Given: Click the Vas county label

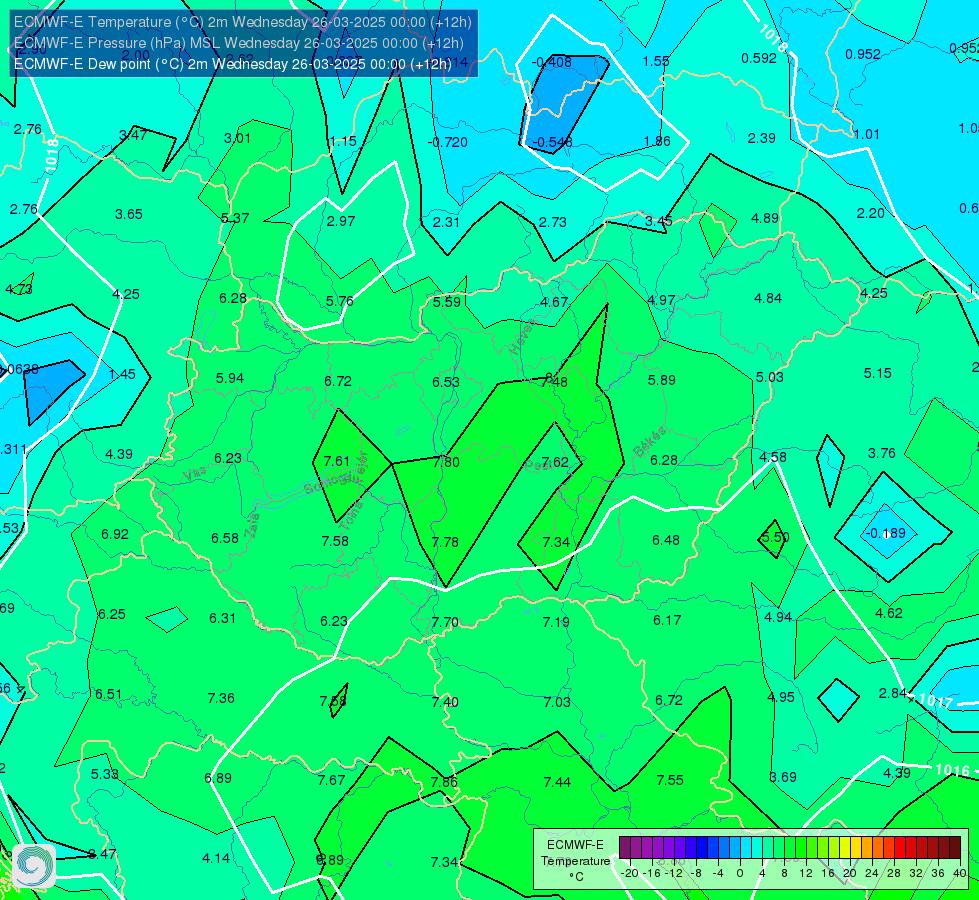Looking at the screenshot, I should click(195, 475).
